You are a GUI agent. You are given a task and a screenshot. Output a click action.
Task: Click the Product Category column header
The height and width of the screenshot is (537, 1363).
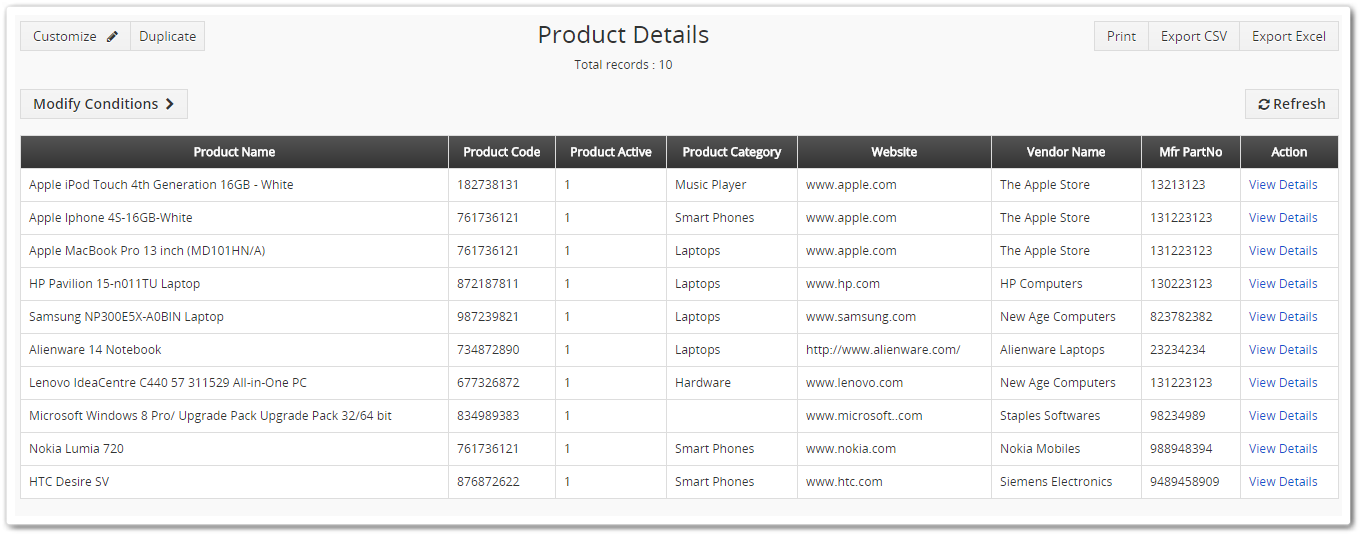(x=731, y=152)
